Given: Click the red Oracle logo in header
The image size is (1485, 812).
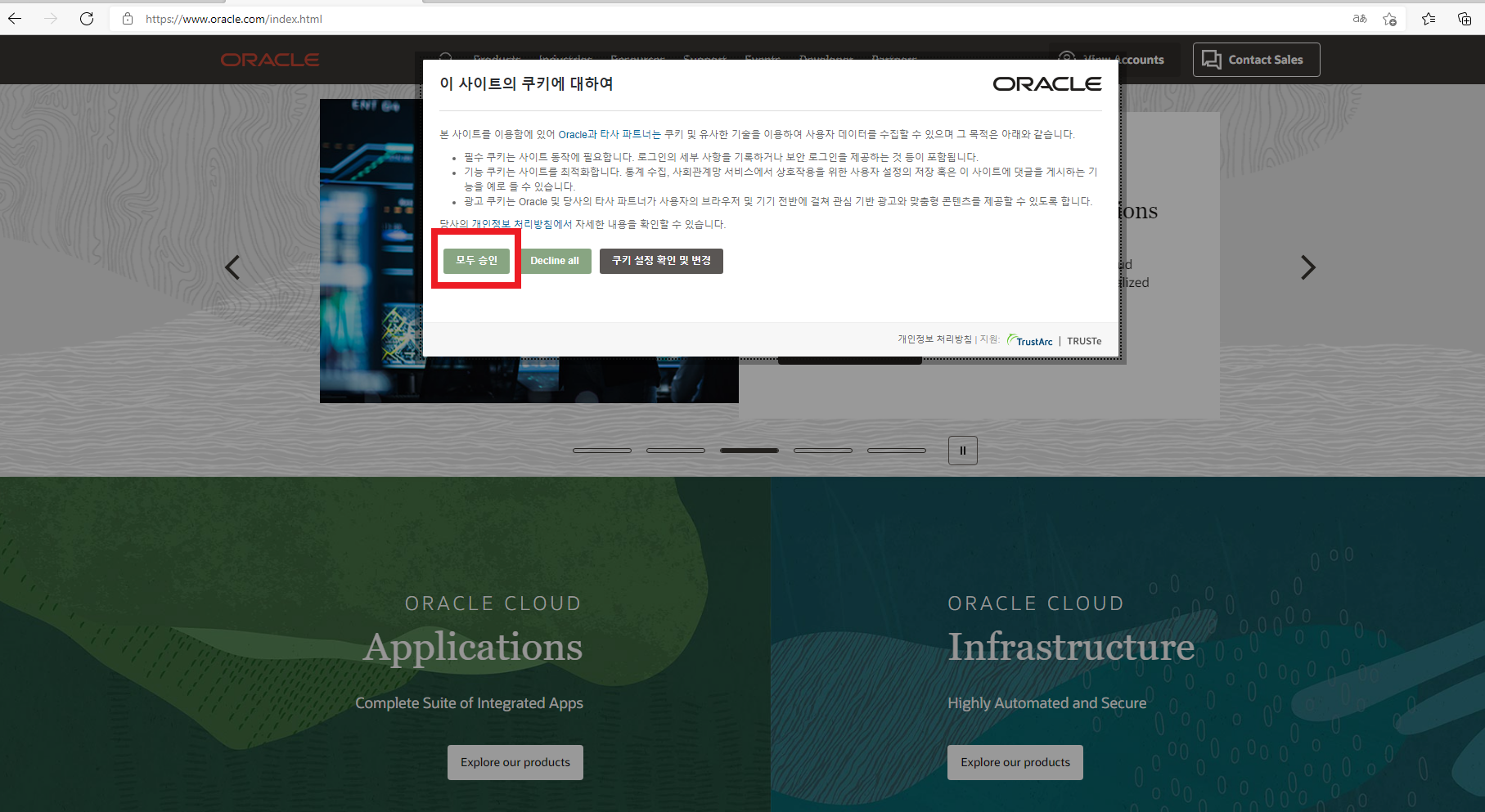Looking at the screenshot, I should pos(270,60).
